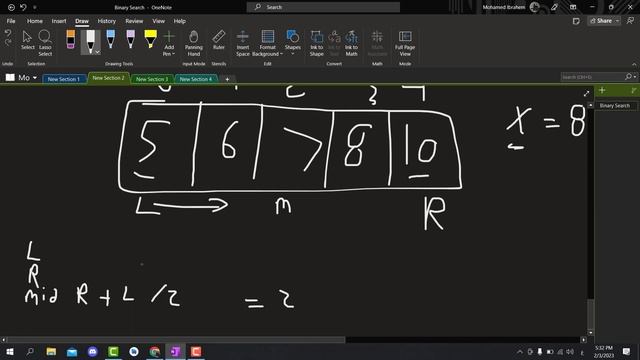Add a new section with plus tab
This screenshot has height=360, width=640.
(x=227, y=79)
